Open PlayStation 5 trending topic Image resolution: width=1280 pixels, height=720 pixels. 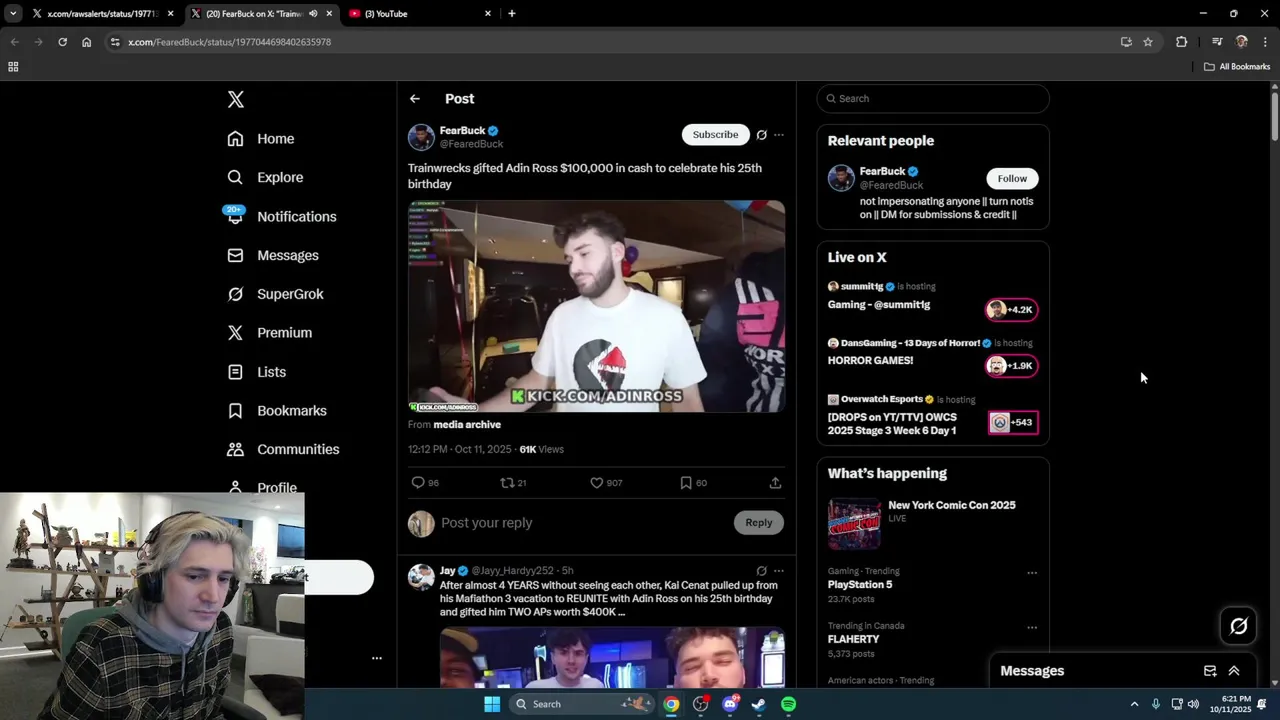click(860, 585)
